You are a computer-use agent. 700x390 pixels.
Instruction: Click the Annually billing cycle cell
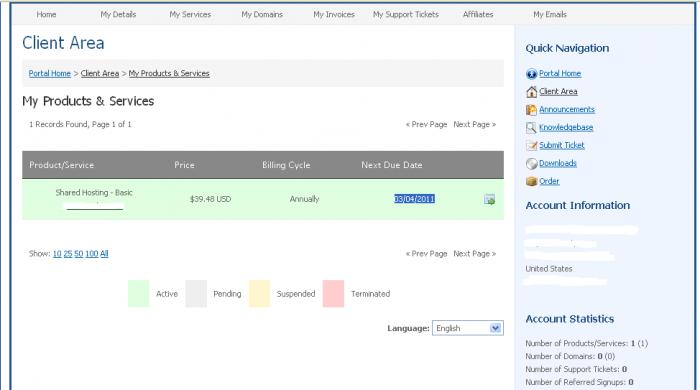304,199
